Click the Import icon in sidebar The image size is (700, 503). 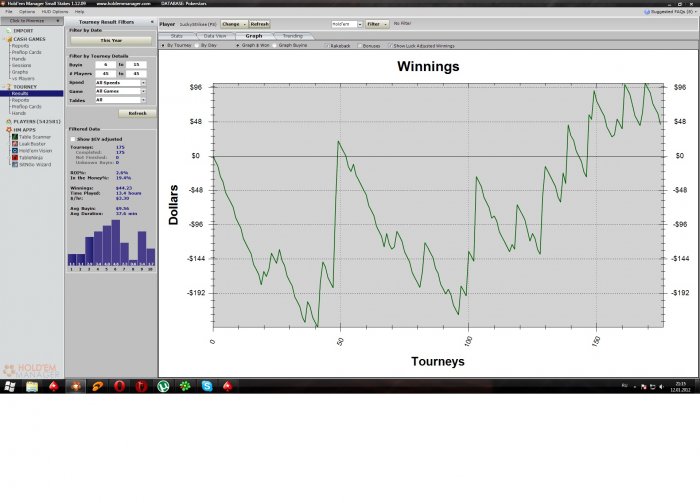[x=8, y=30]
